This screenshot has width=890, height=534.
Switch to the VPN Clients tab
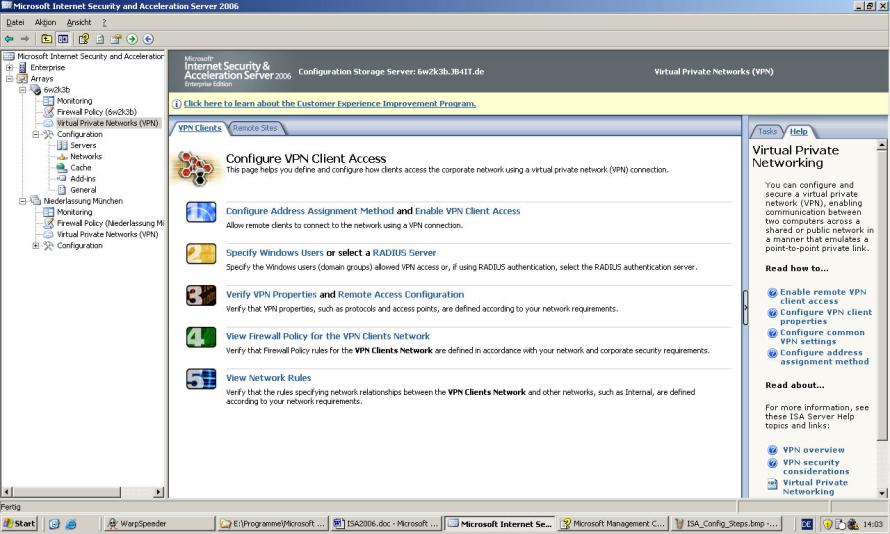(x=200, y=128)
